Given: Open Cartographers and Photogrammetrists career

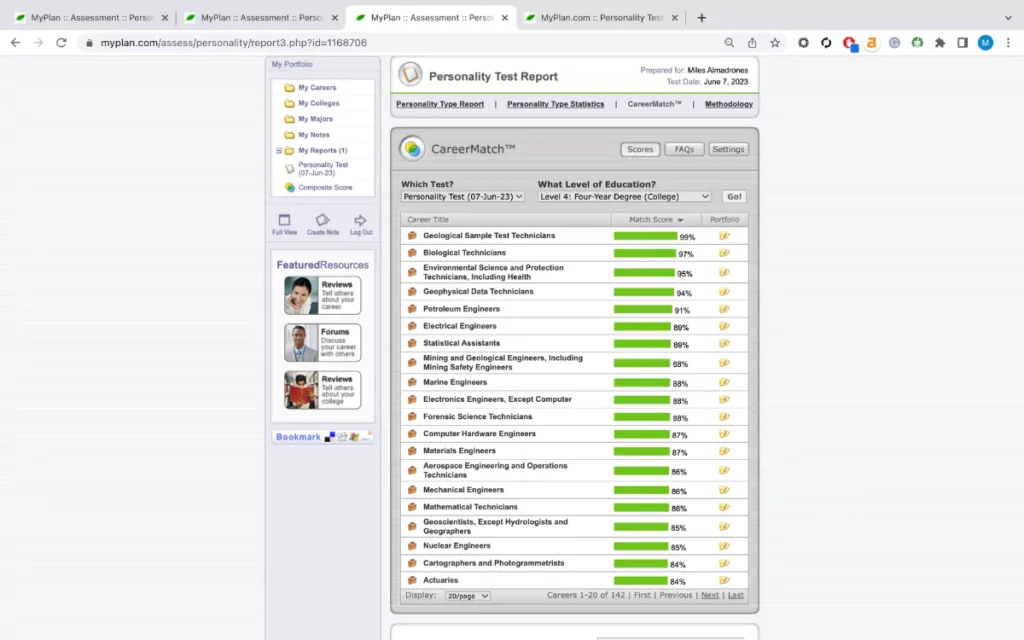Looking at the screenshot, I should click(493, 563).
